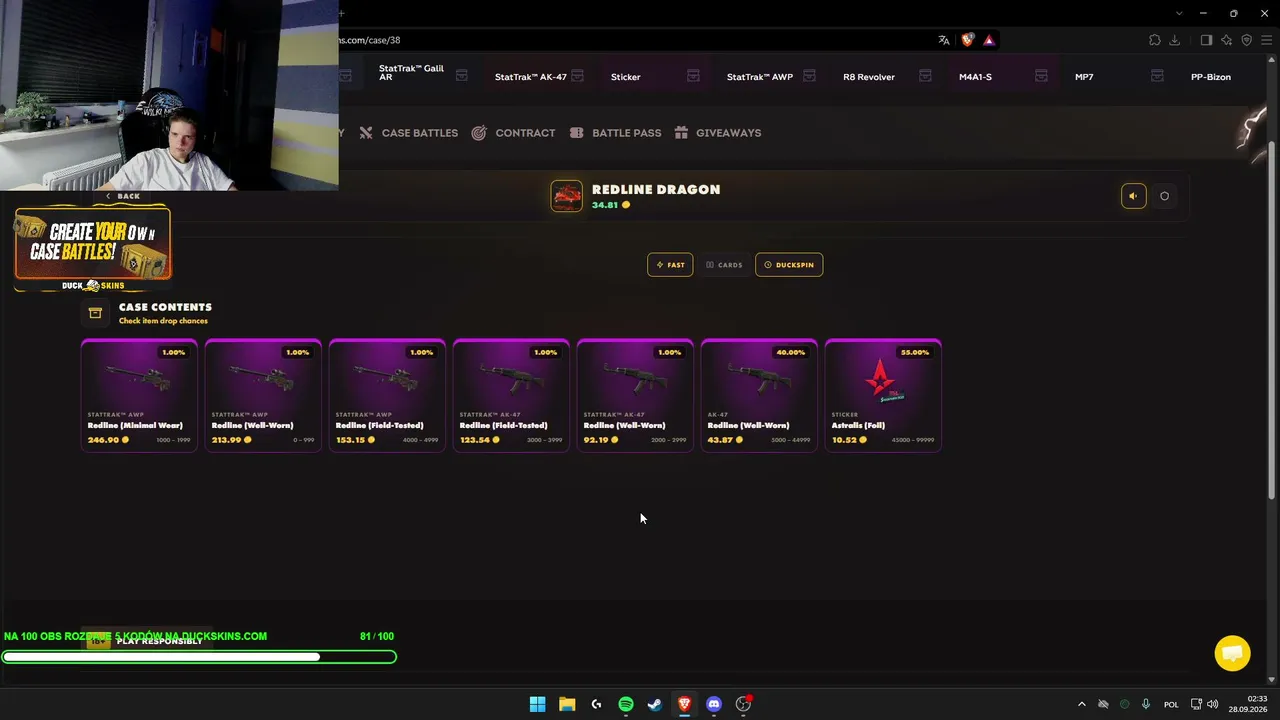This screenshot has width=1280, height=720.
Task: Click the MP7 live drop item
Action: tap(1084, 77)
